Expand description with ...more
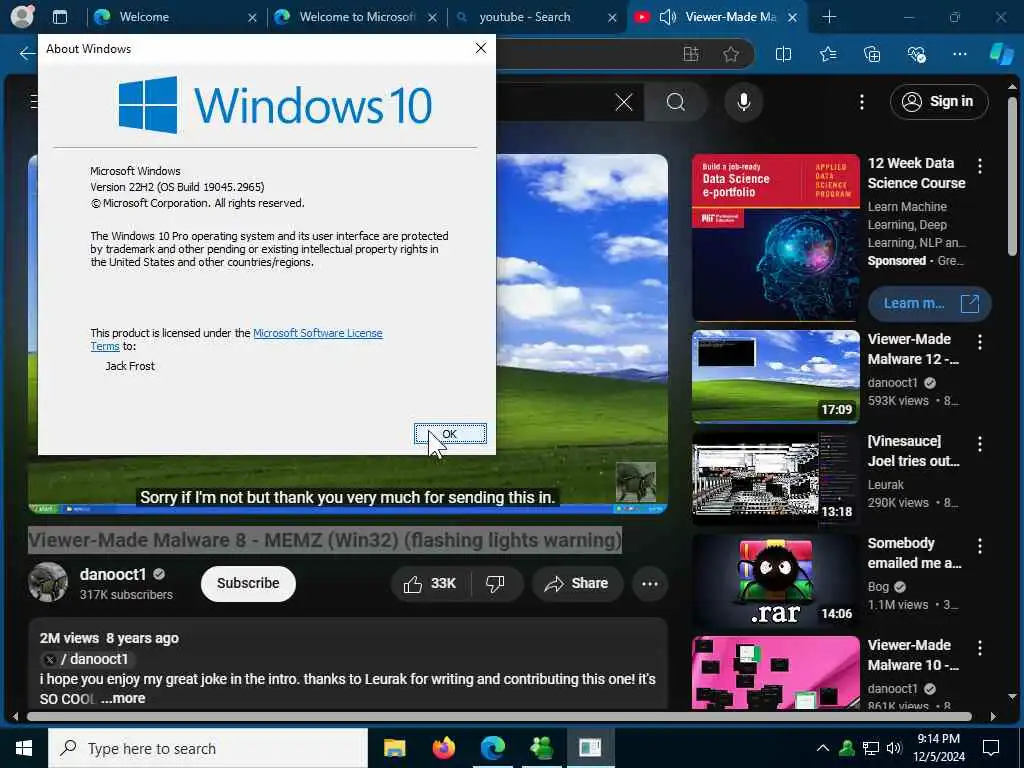Image resolution: width=1024 pixels, height=768 pixels. (x=123, y=698)
